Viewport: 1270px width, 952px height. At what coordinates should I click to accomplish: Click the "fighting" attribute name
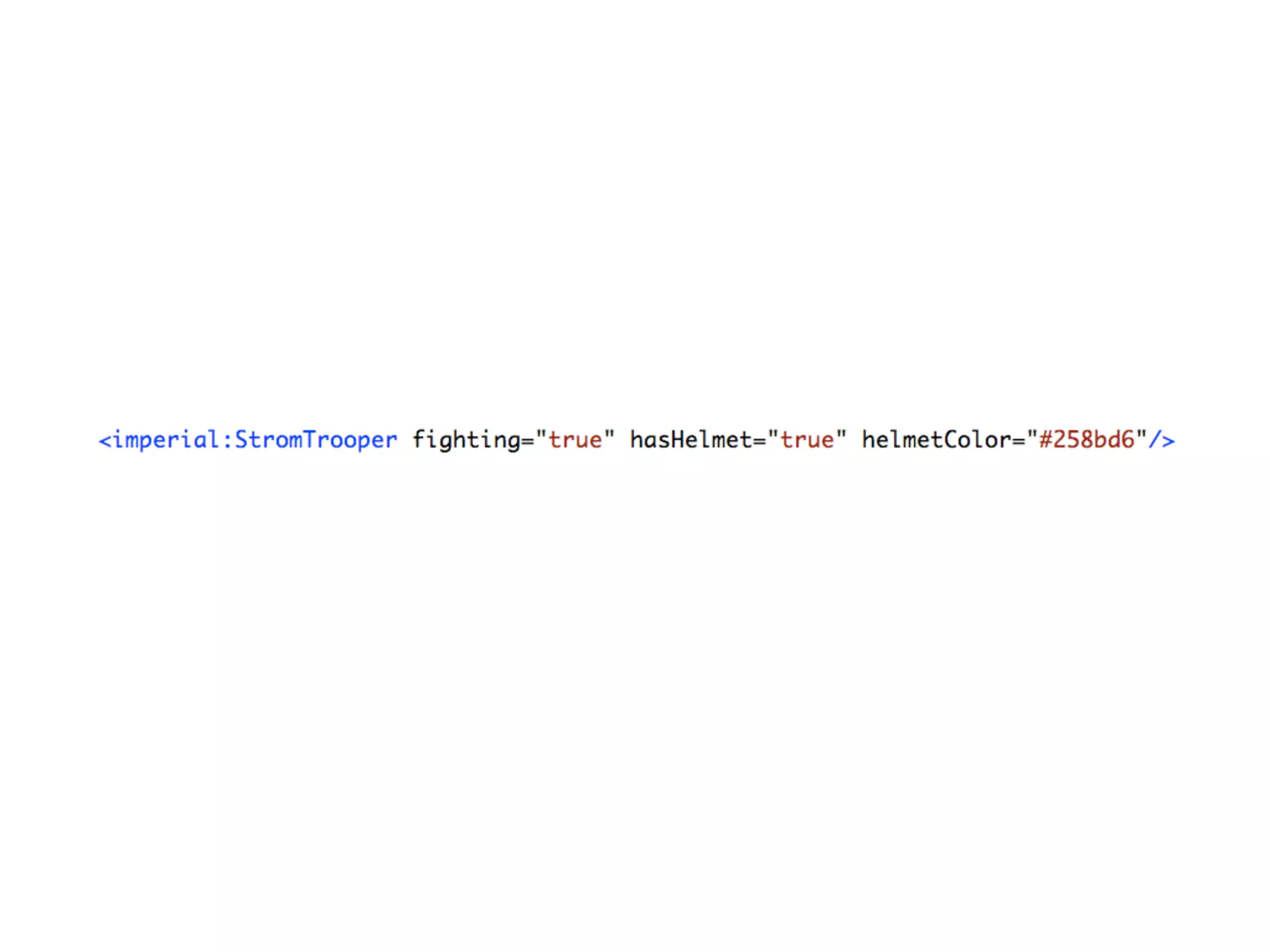coord(466,441)
